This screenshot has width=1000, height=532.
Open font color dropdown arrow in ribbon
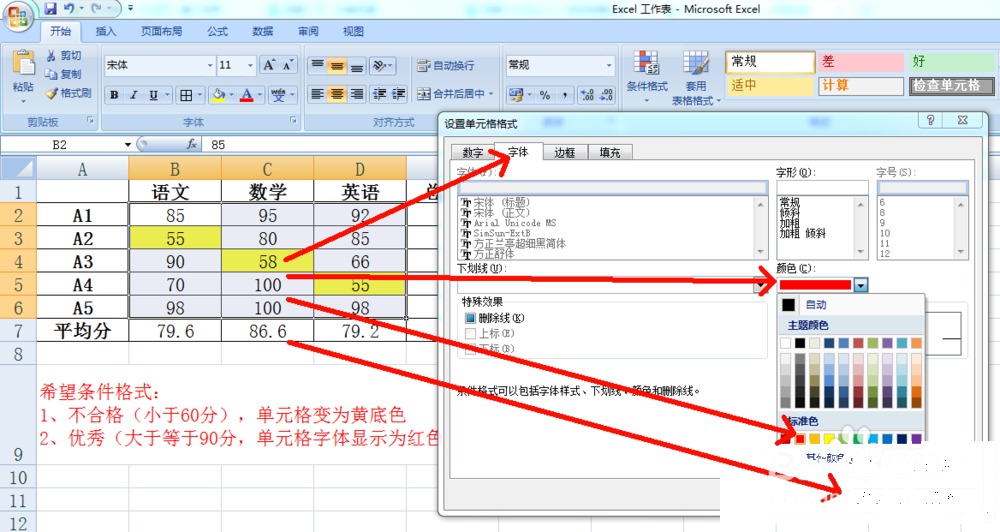[x=260, y=95]
